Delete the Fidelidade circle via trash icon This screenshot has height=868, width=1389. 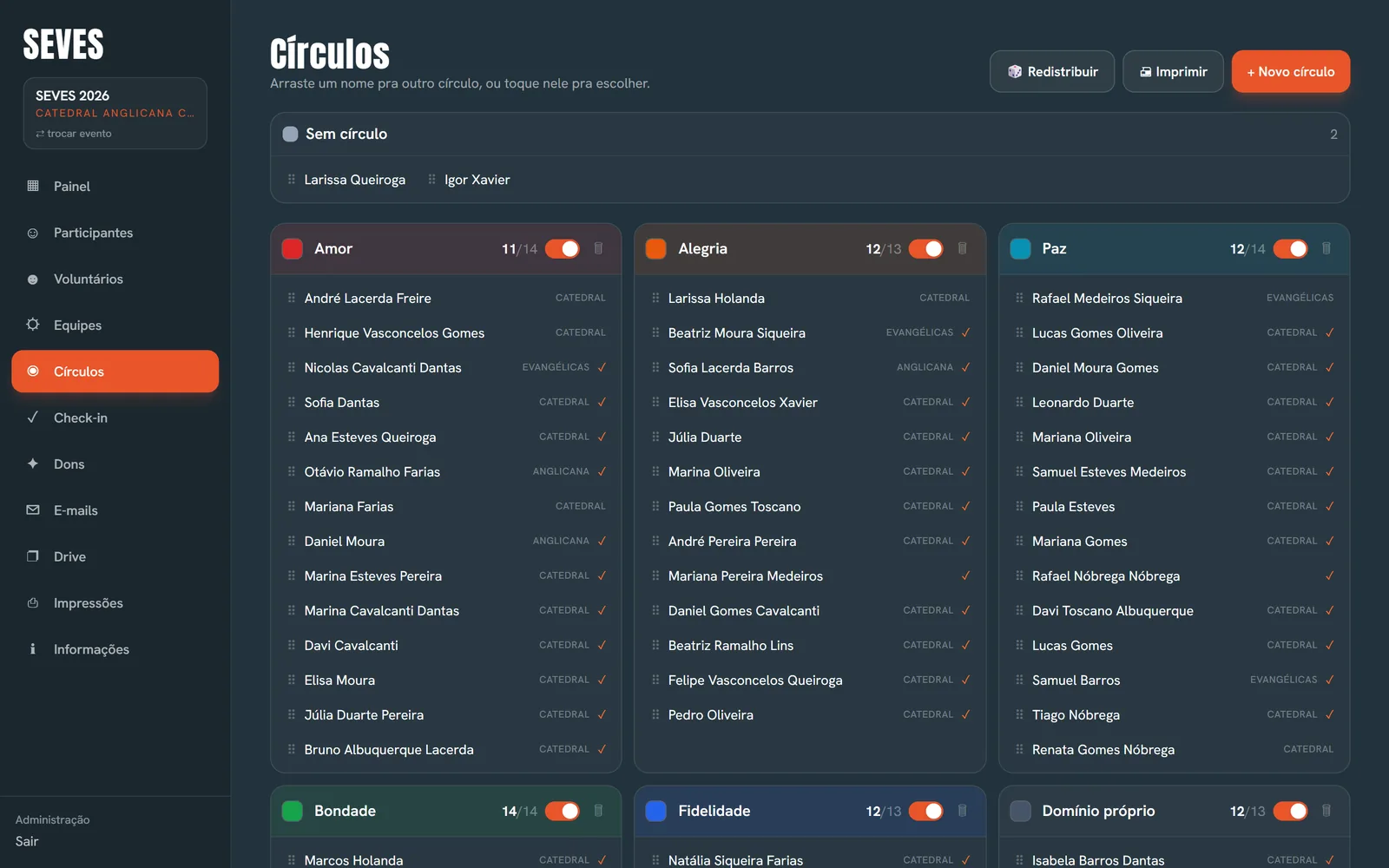point(962,811)
